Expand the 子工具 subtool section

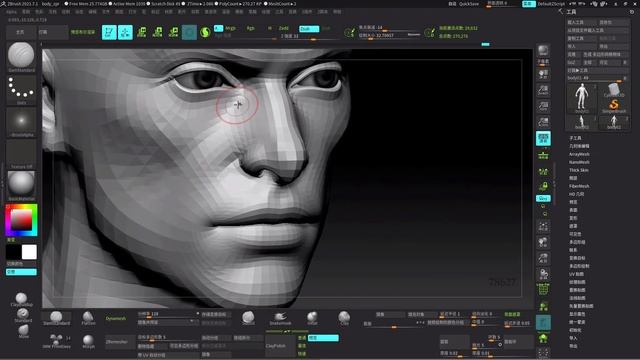point(575,138)
